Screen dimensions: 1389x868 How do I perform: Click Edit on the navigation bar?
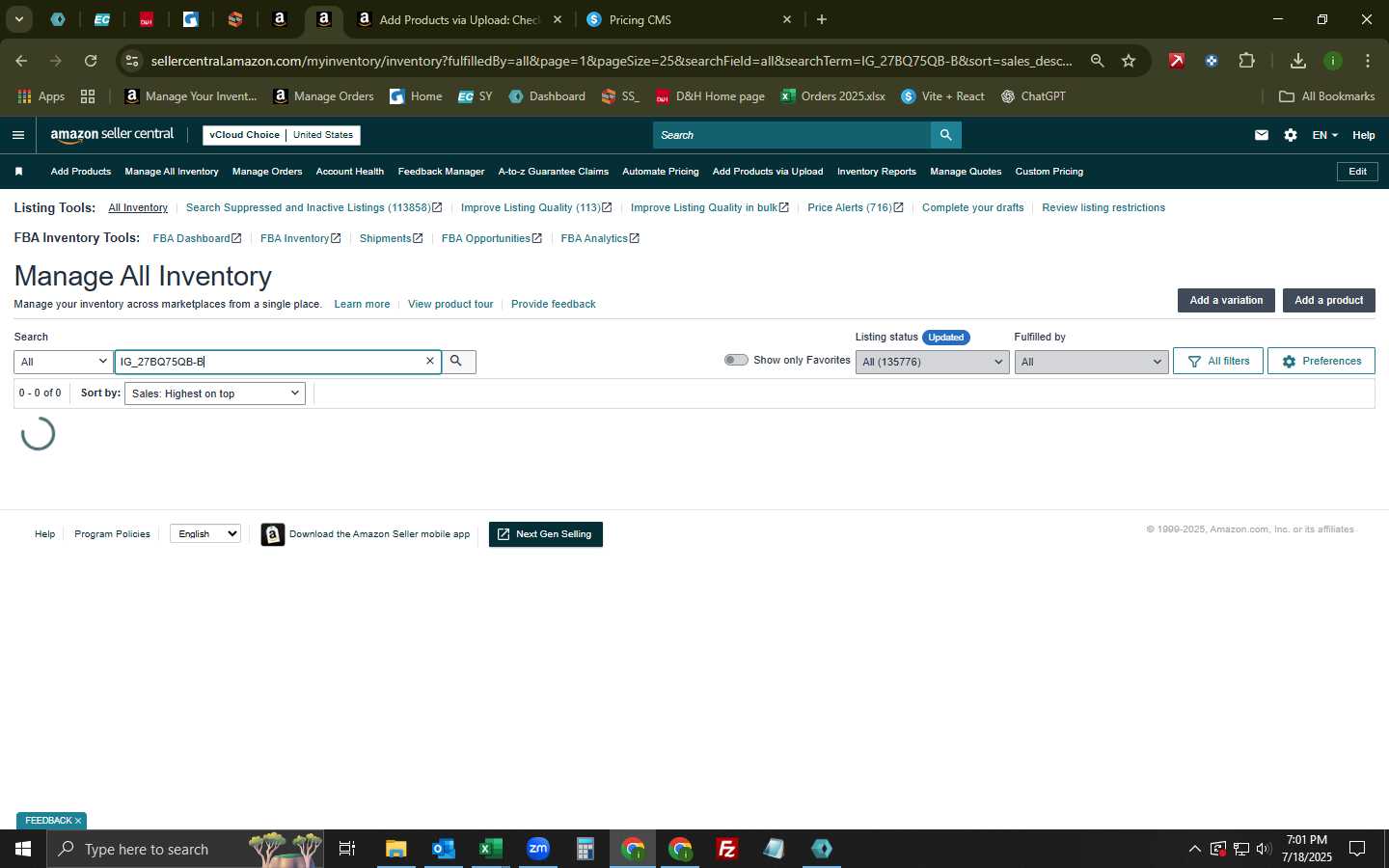1357,172
